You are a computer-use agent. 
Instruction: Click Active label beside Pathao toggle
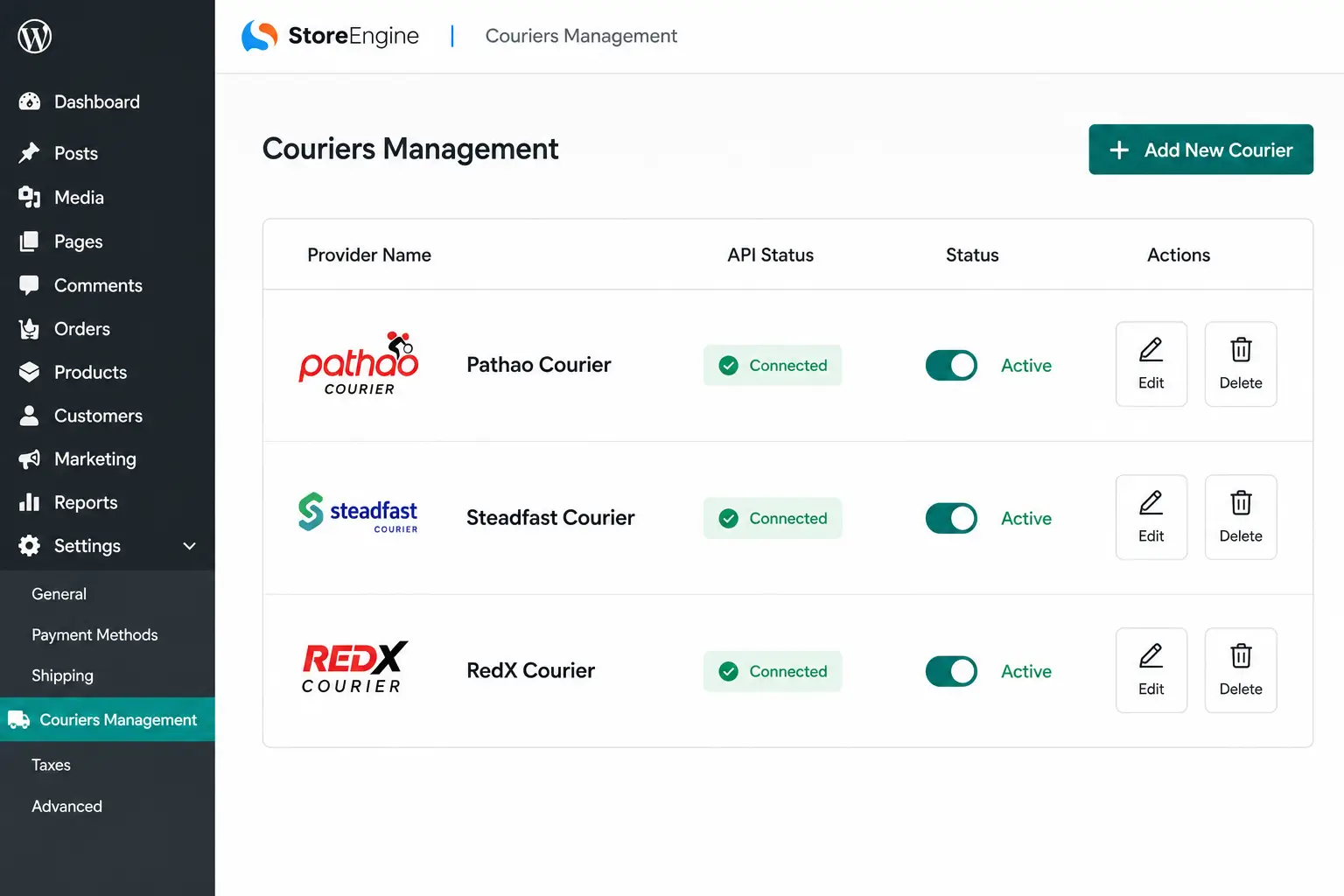pos(1026,365)
